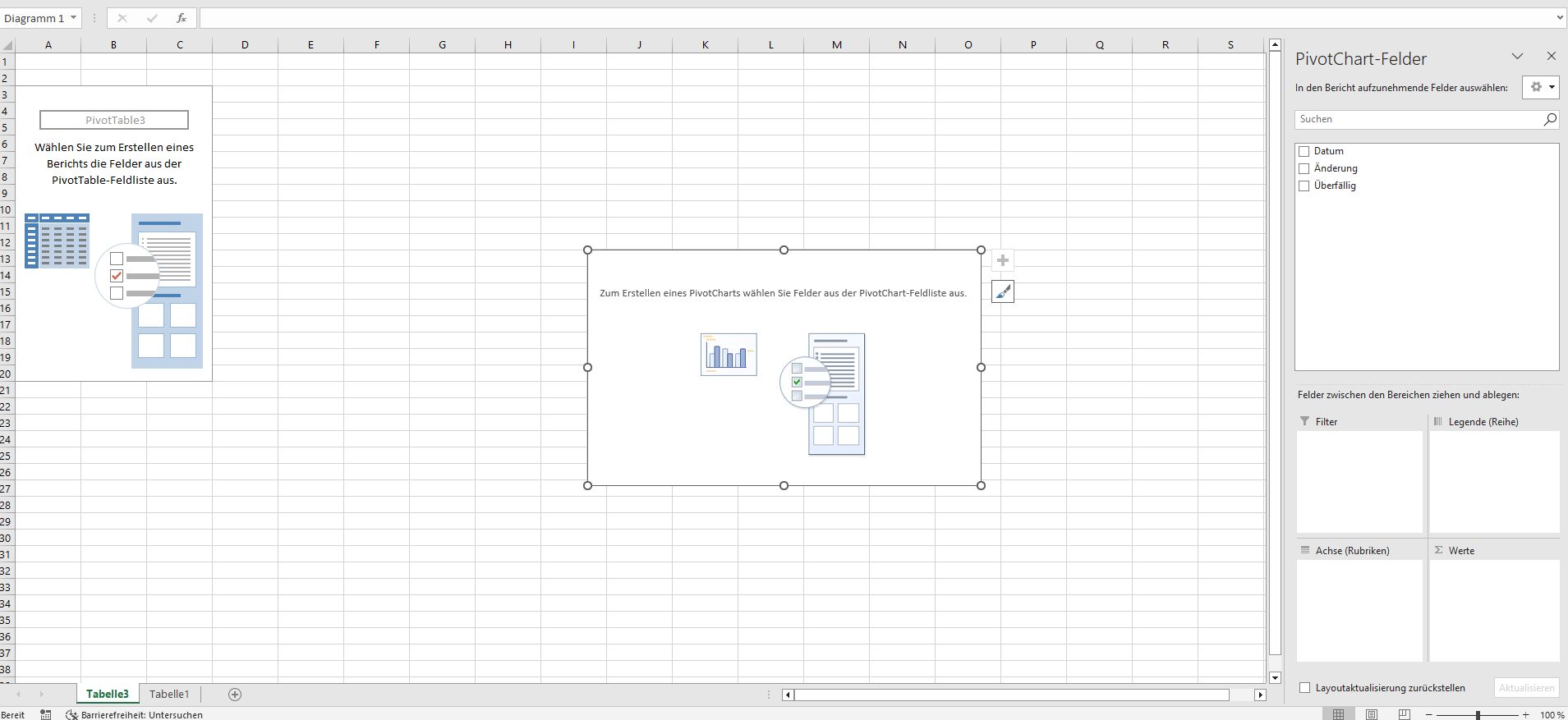
Task: Click the insert function fx icon
Action: 182,18
